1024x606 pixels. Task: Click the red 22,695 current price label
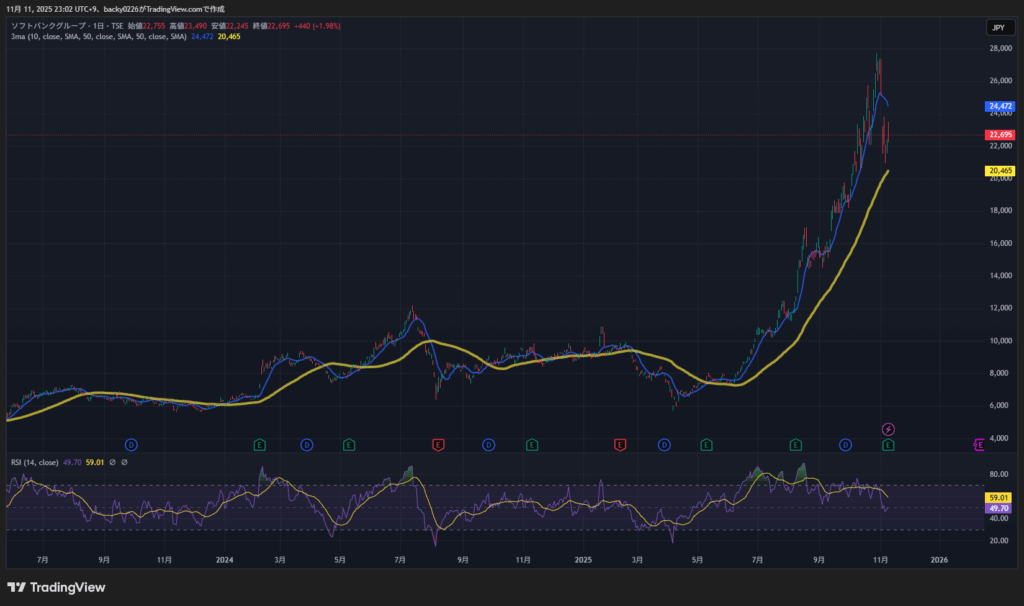click(1000, 135)
